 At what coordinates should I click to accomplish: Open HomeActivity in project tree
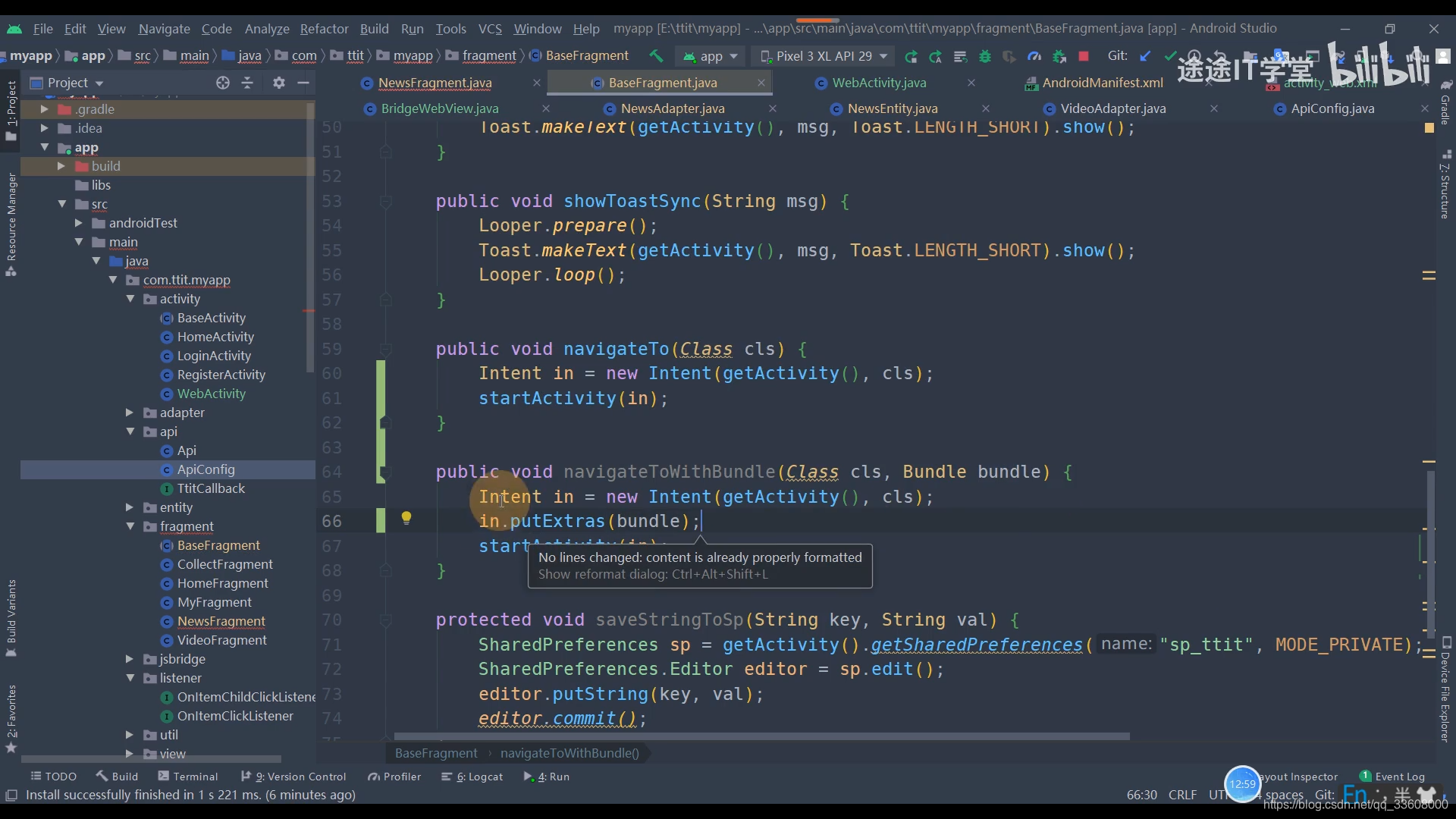[215, 337]
